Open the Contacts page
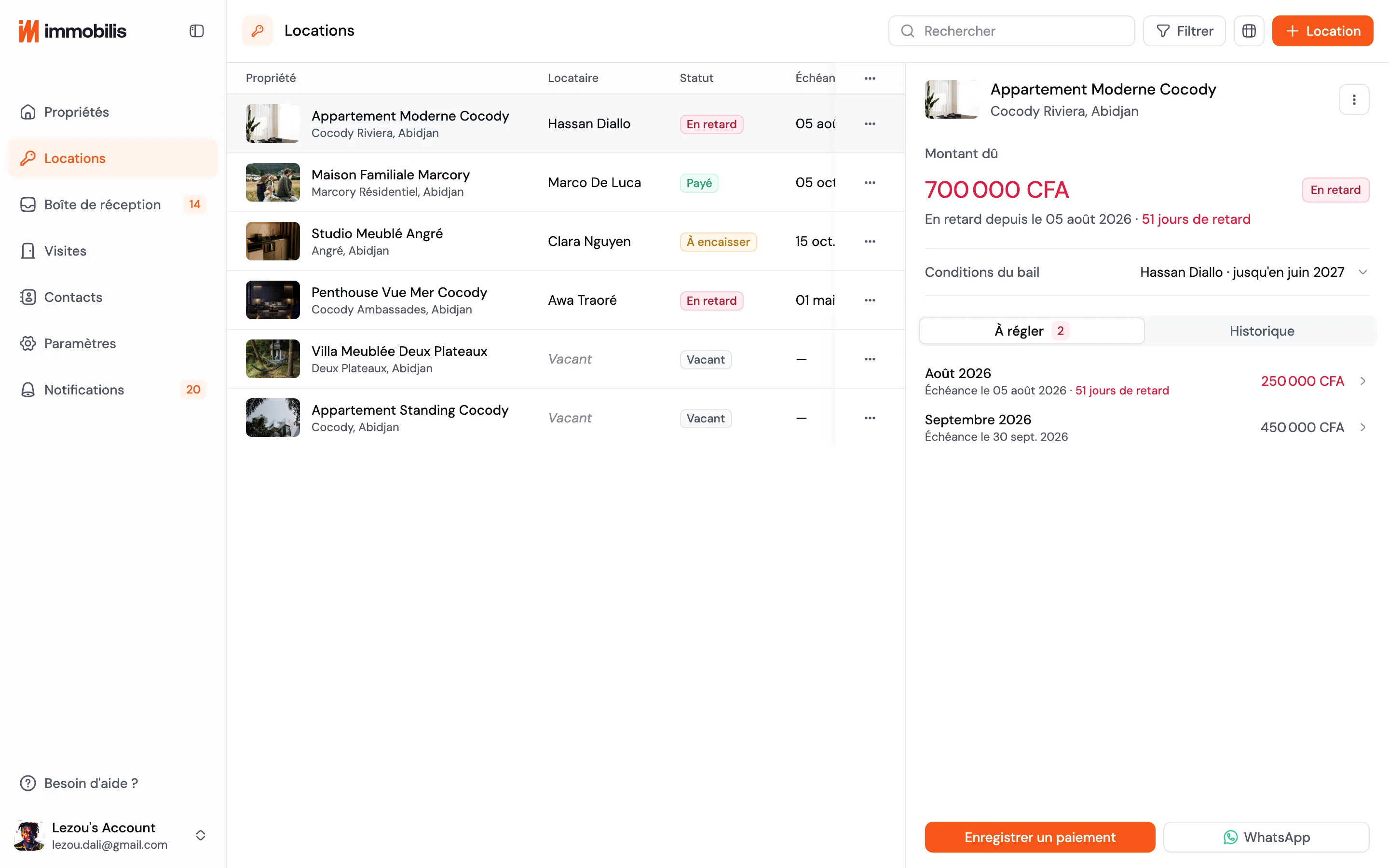1389x868 pixels. [x=112, y=297]
